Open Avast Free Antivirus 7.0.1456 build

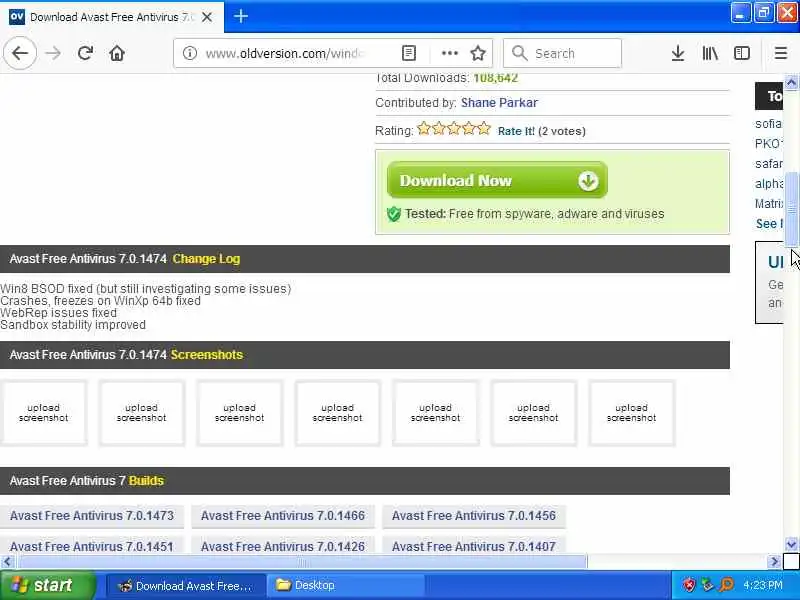[x=474, y=516]
